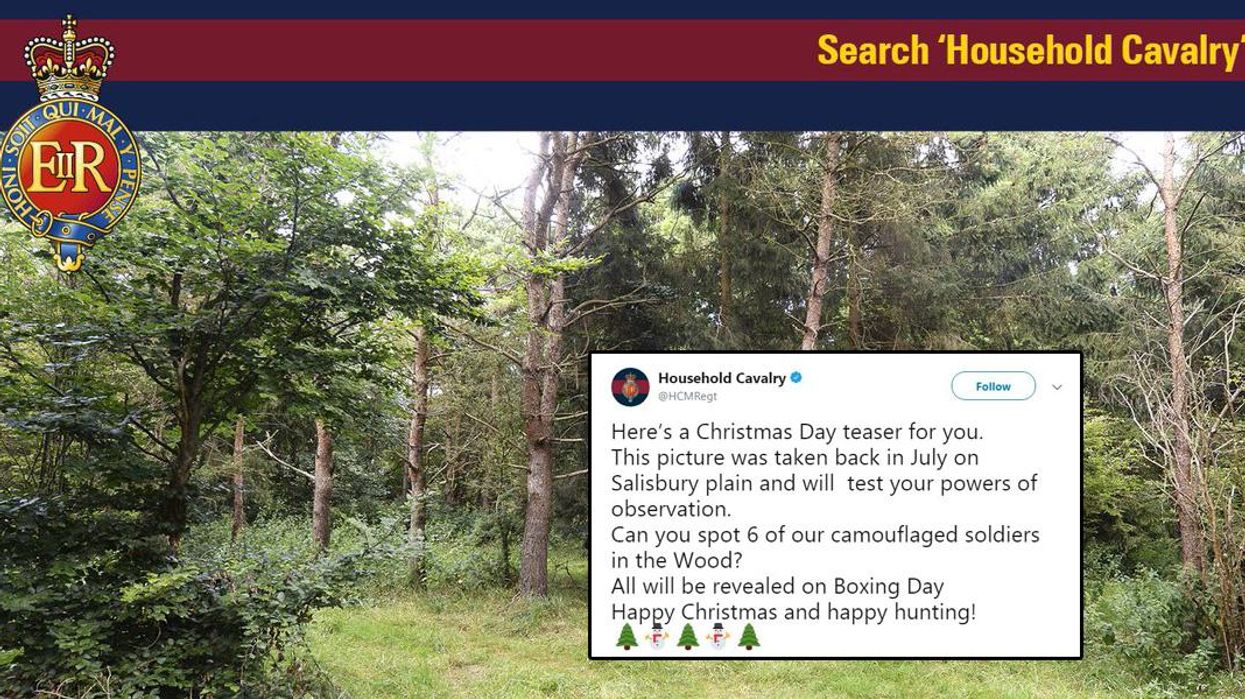
Task: Click the middle Christmas tree emoji
Action: tap(688, 637)
